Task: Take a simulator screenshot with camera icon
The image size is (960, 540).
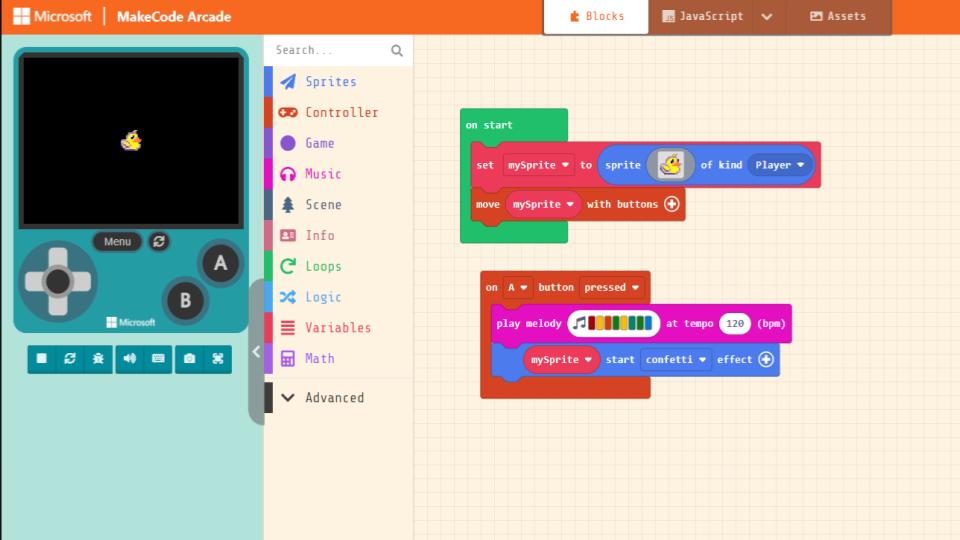Action: [189, 359]
